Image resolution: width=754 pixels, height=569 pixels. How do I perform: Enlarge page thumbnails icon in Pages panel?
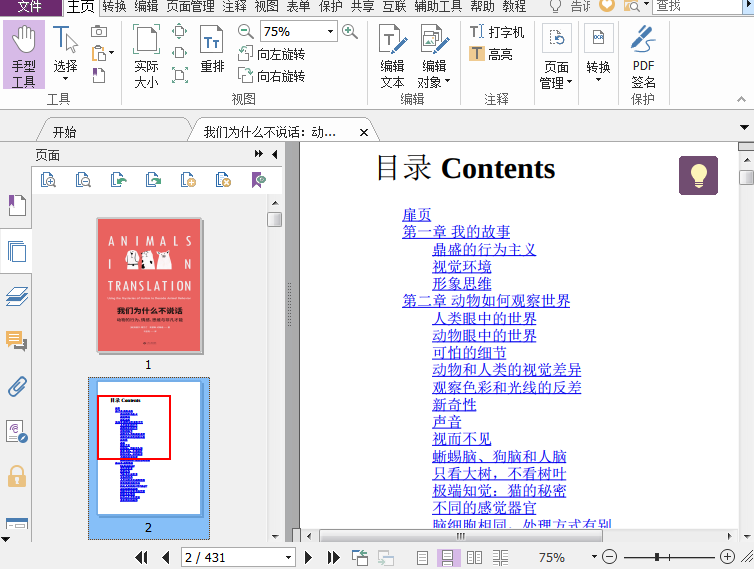tap(48, 180)
